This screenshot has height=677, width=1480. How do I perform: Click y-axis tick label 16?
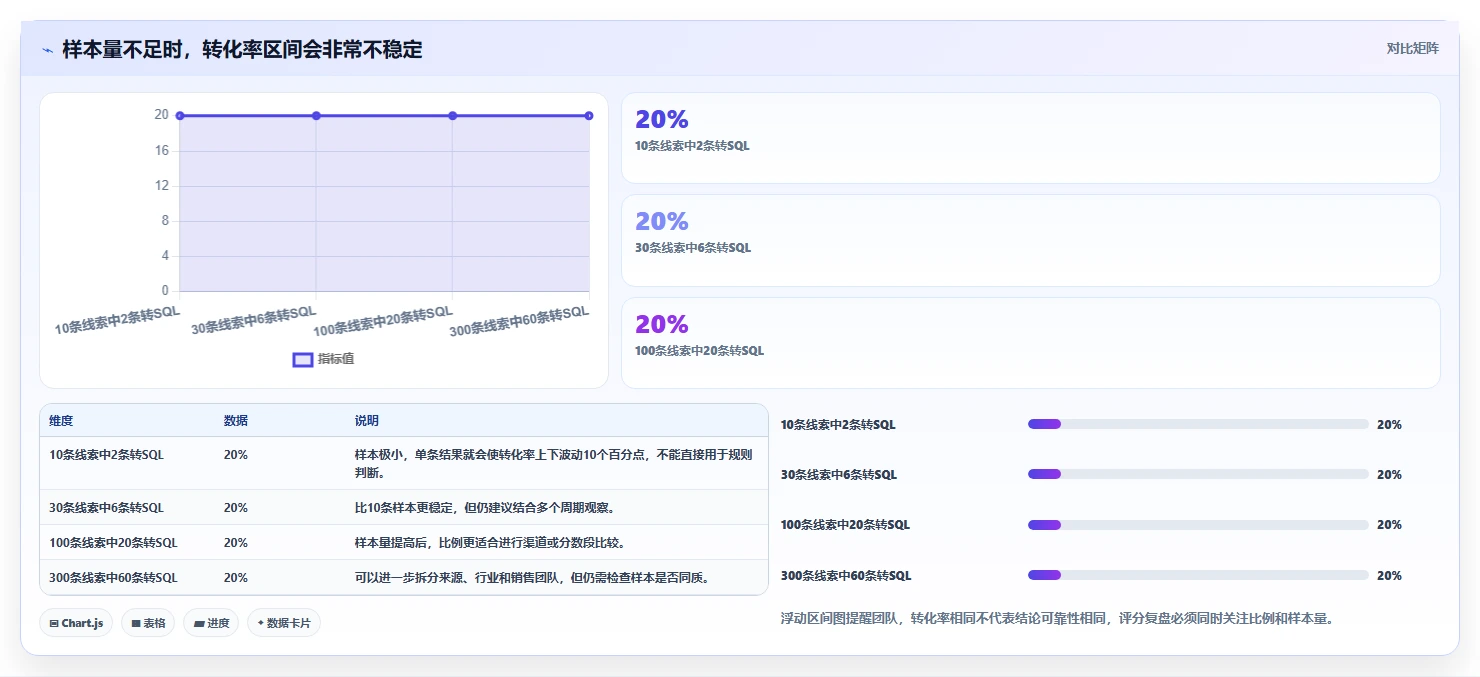pyautogui.click(x=162, y=151)
